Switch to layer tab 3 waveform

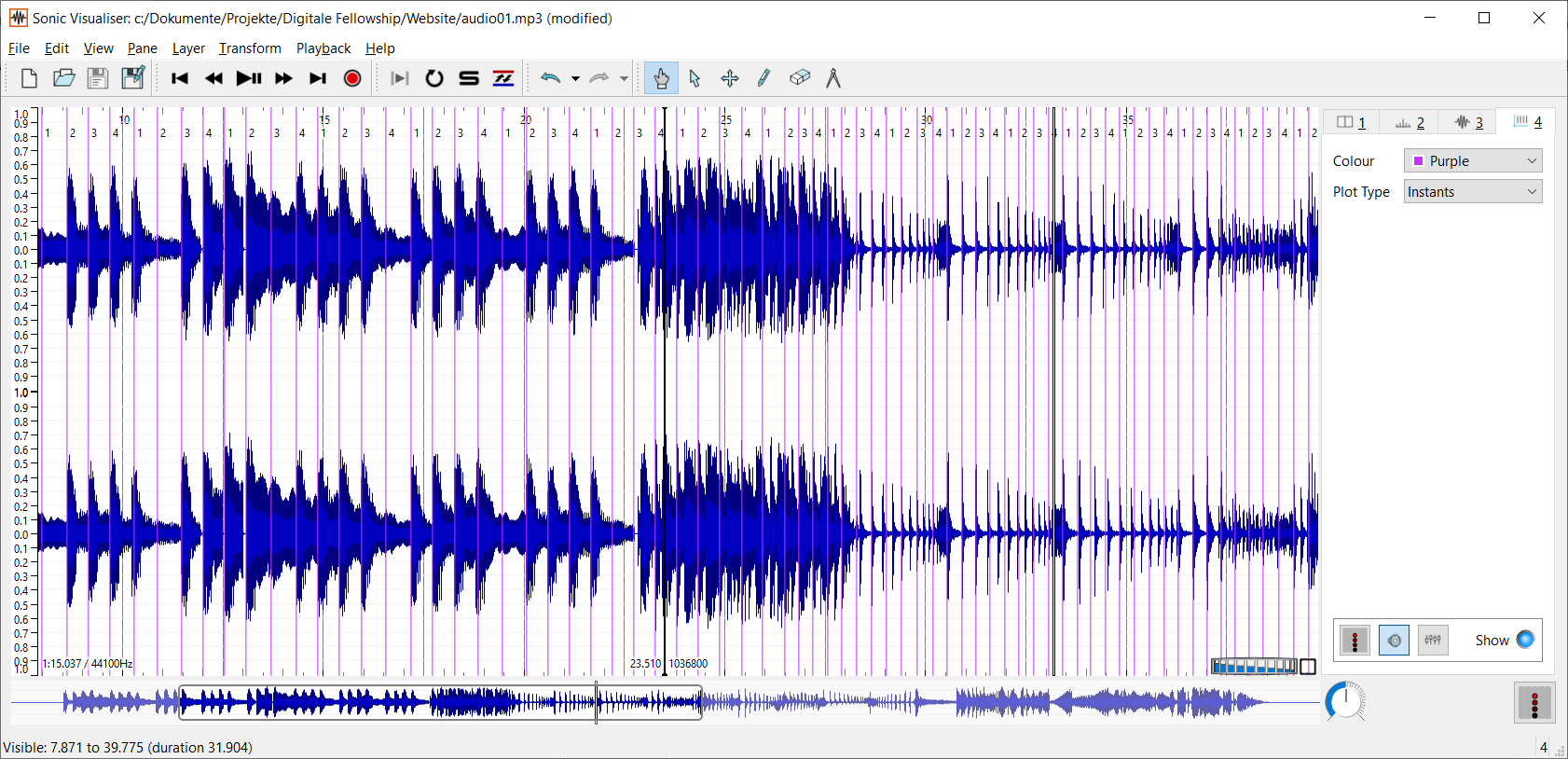pos(1468,122)
